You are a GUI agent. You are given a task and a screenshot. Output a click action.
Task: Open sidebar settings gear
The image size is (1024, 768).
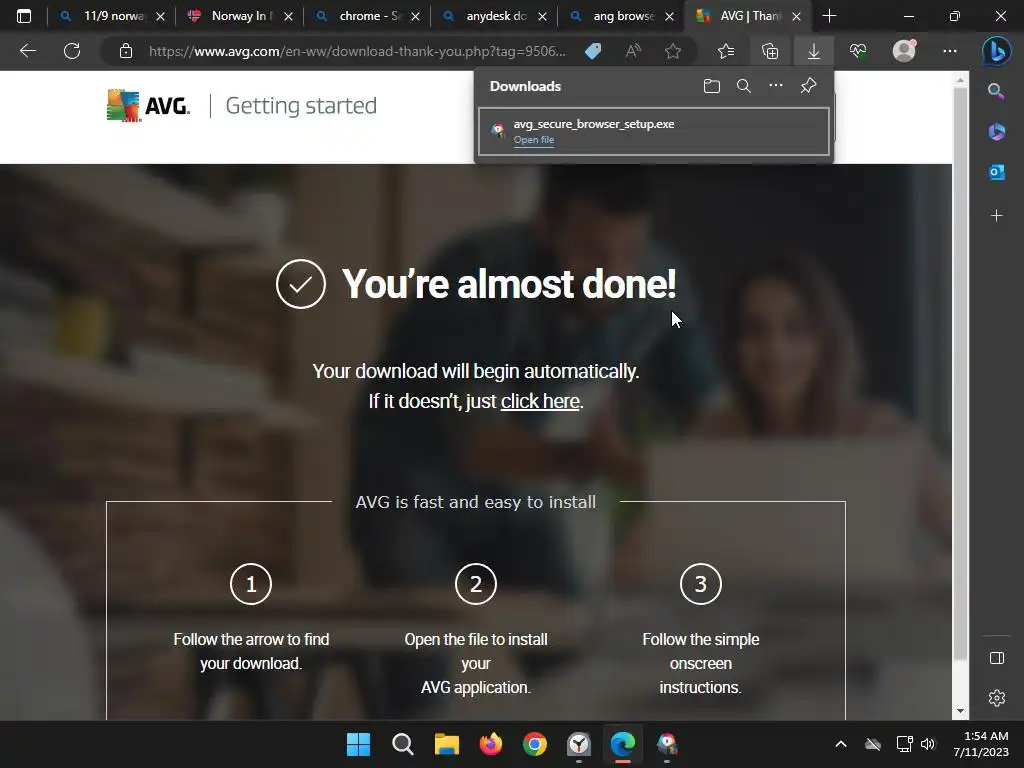pos(997,698)
